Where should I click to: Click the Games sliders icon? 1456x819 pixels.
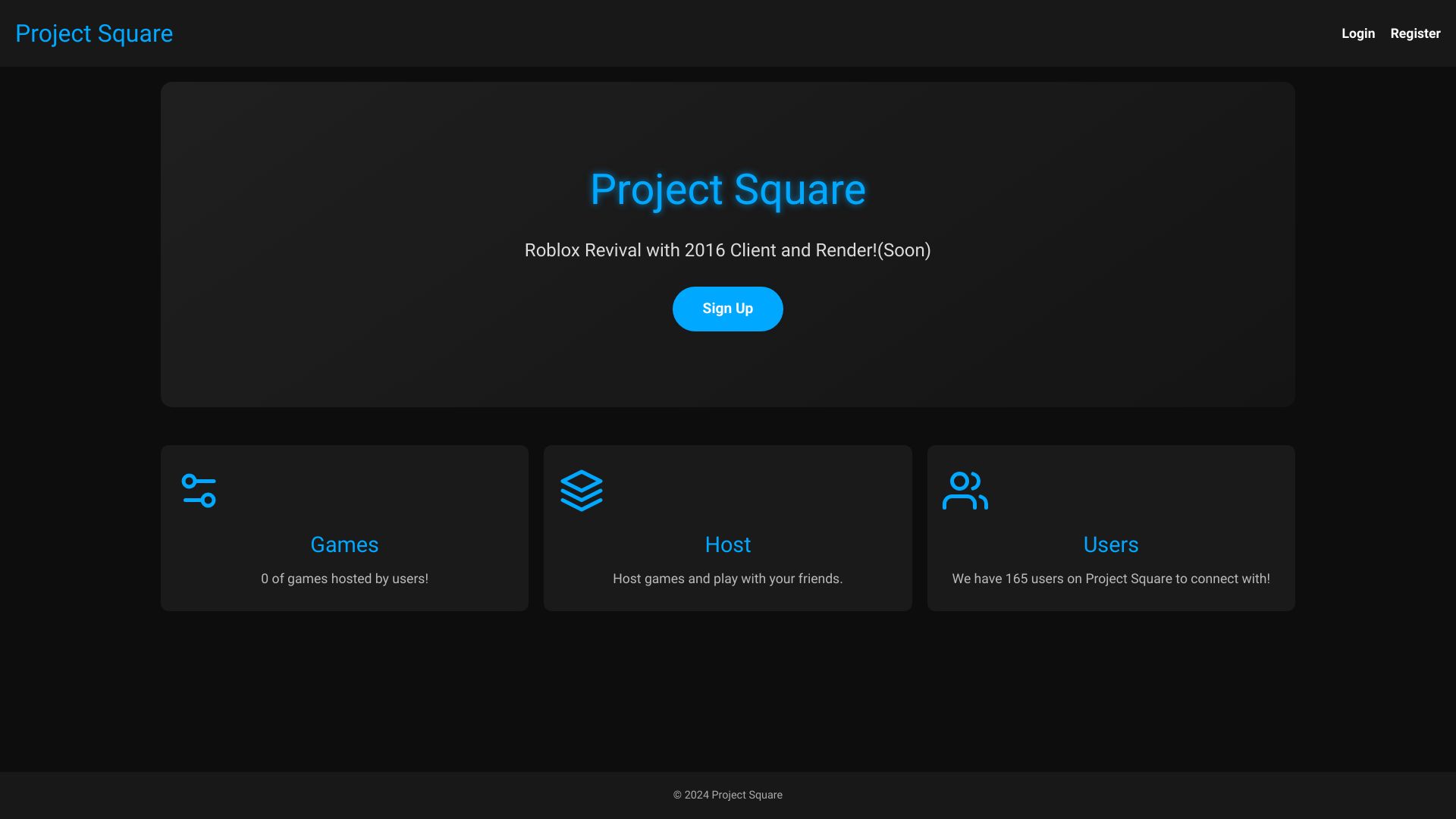199,491
